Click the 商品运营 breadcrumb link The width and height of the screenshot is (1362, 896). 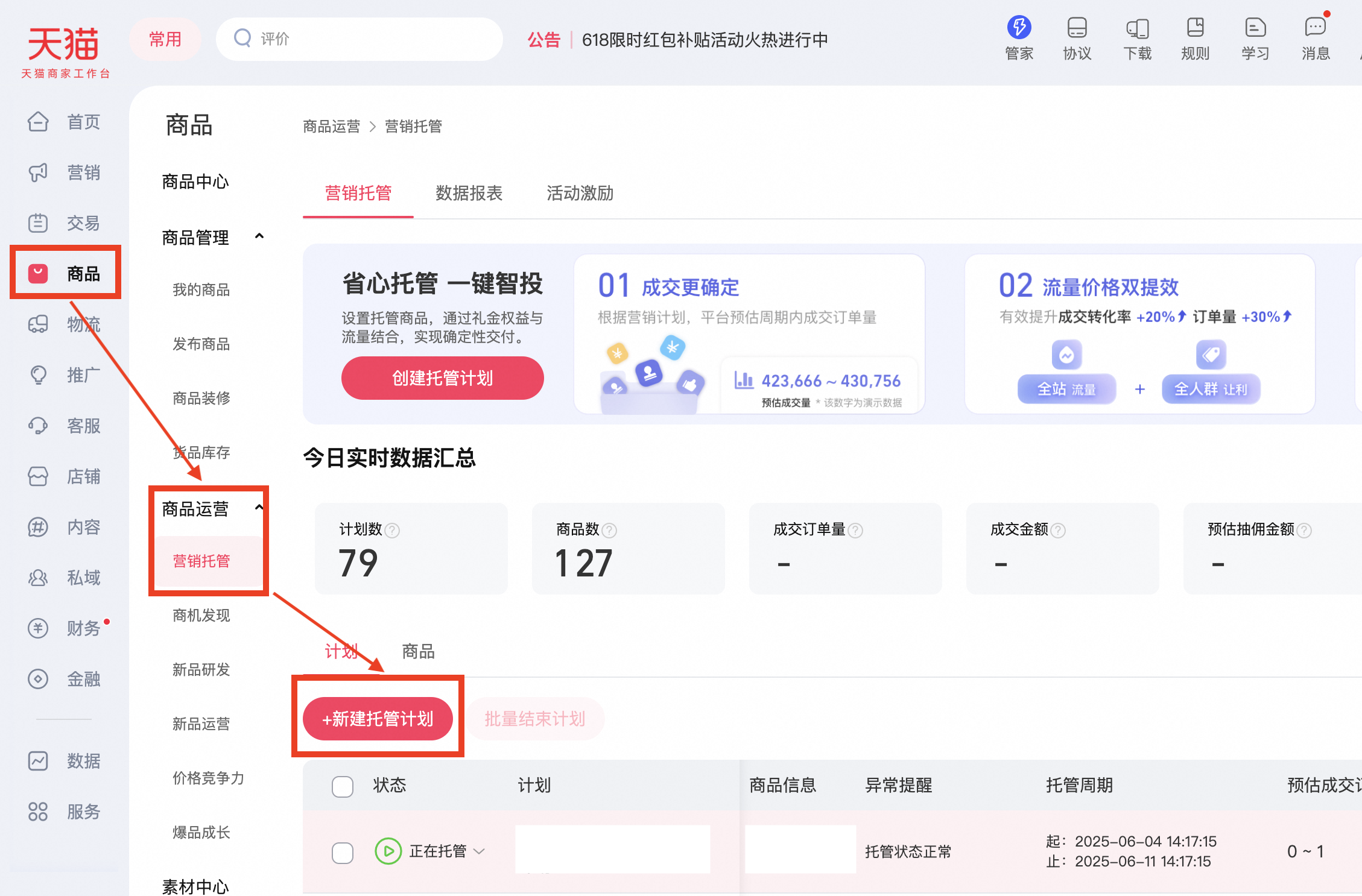(x=332, y=127)
